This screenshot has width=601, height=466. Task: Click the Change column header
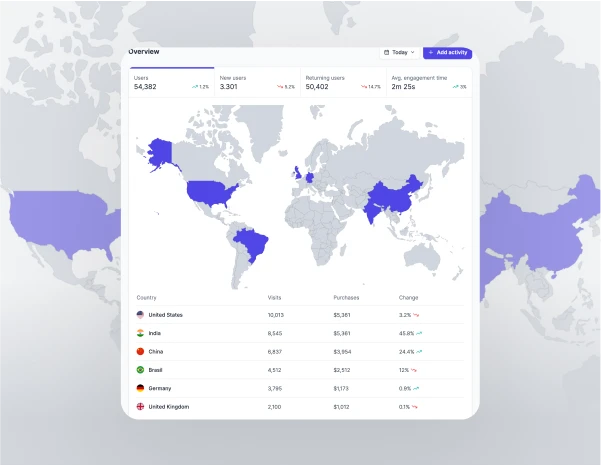point(408,297)
